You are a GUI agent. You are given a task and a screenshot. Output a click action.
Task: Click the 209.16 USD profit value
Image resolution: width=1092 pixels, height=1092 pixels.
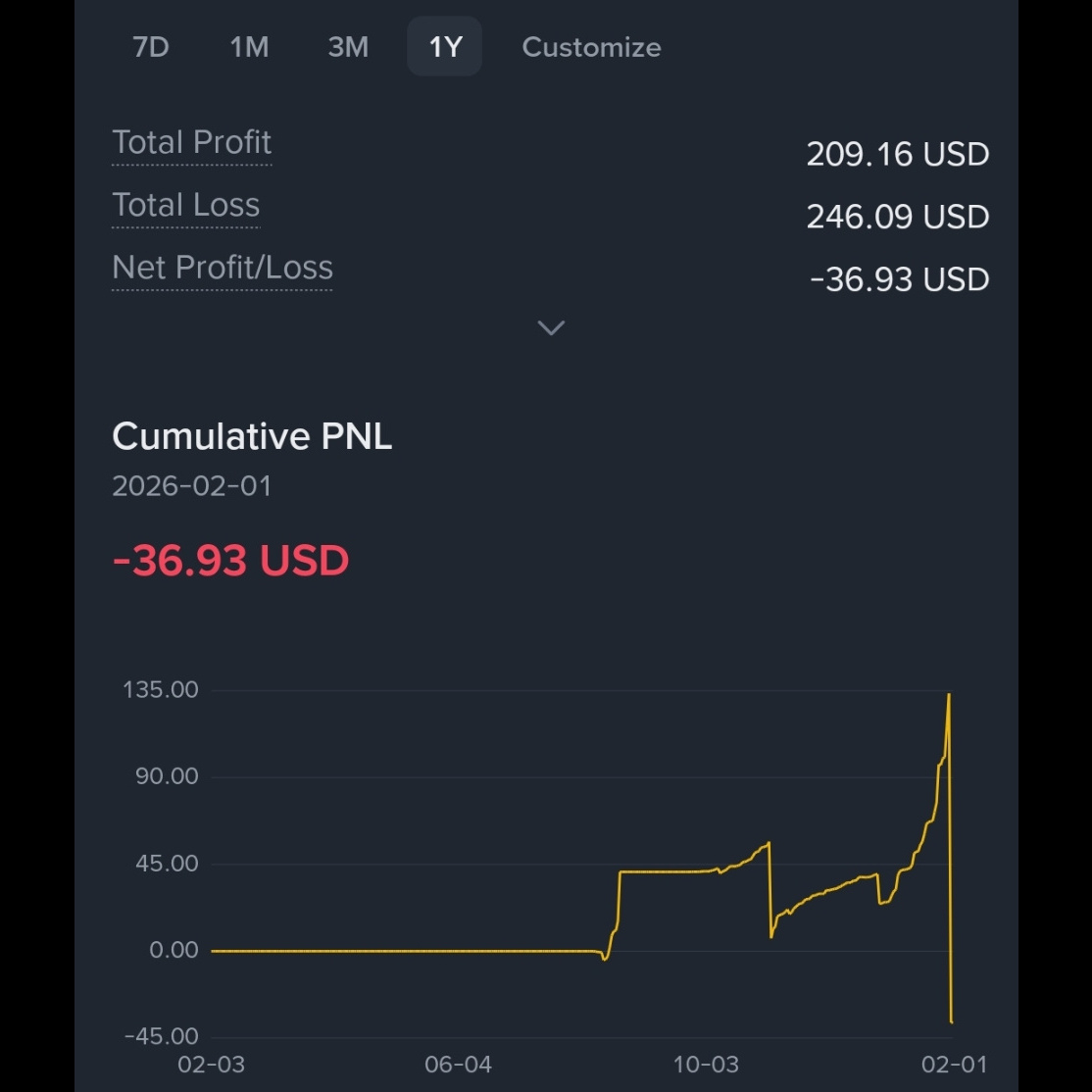[898, 155]
